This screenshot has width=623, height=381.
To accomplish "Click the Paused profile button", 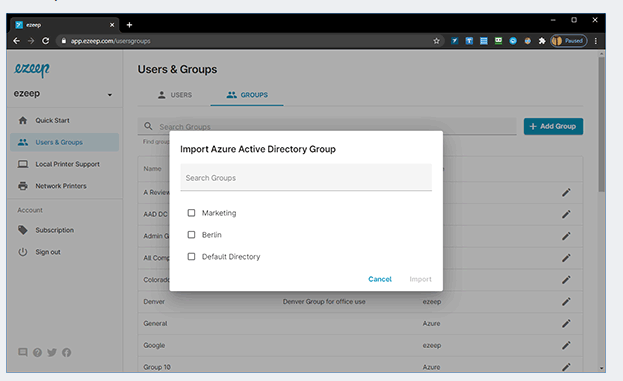I will pyautogui.click(x=569, y=41).
